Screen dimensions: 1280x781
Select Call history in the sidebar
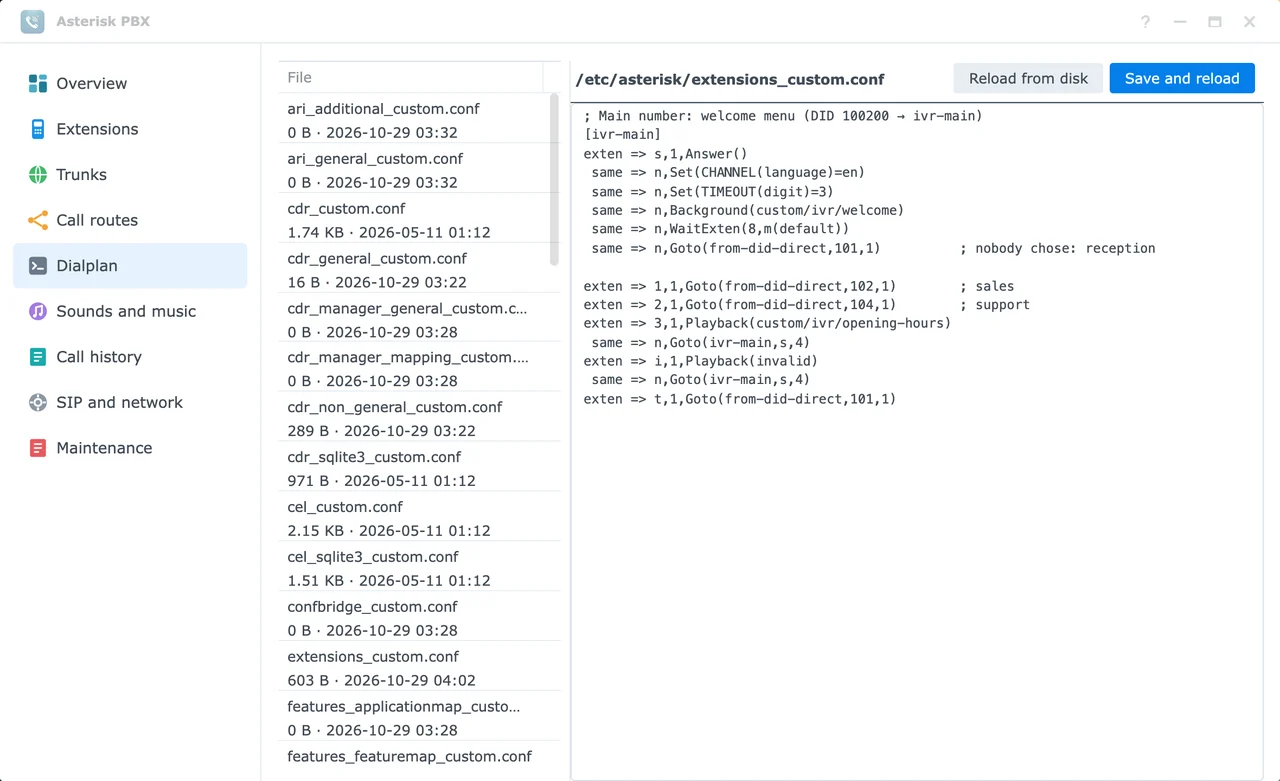[x=130, y=357]
